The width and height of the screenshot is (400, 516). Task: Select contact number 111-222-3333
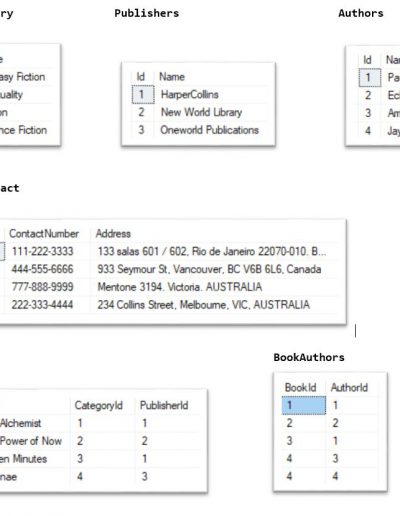42,251
